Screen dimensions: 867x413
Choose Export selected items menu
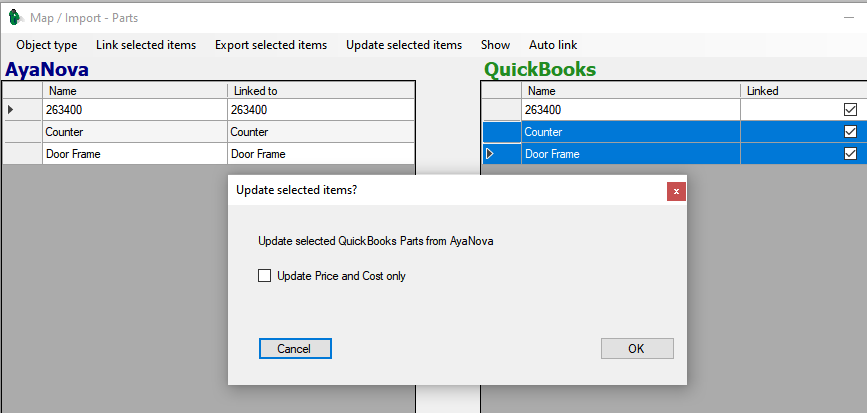[x=271, y=45]
